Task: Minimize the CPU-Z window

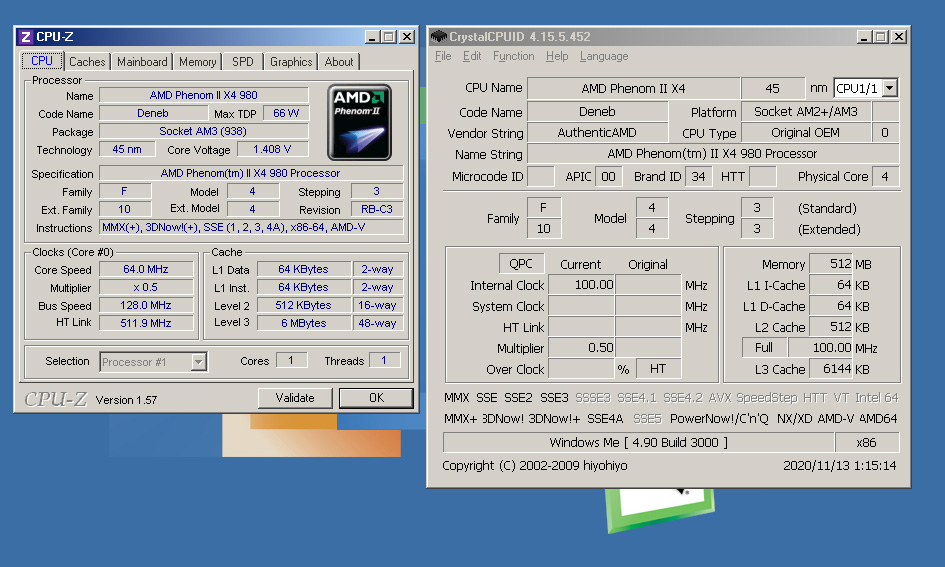Action: click(372, 37)
